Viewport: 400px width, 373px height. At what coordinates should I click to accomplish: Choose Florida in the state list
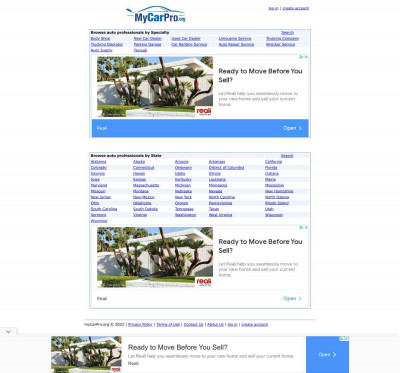[x=271, y=168]
